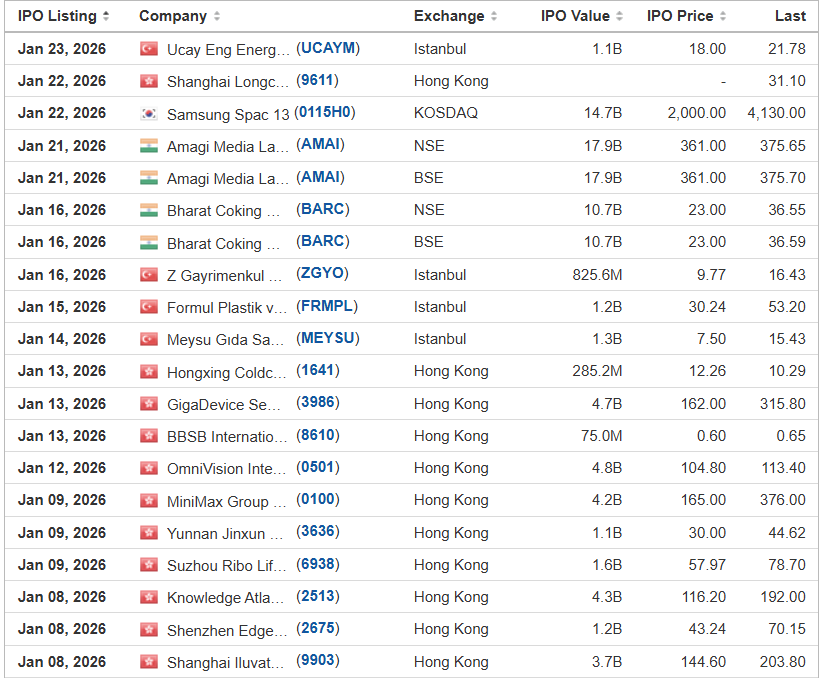Click Hong Kong flag beside Hongxing Coldc
Viewport: 822px width, 678px height.
pyautogui.click(x=149, y=372)
